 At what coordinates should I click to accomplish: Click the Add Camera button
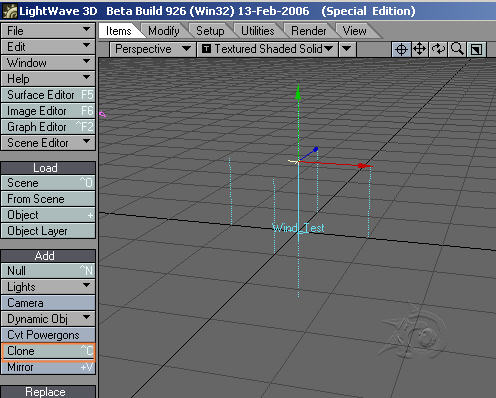(x=48, y=303)
